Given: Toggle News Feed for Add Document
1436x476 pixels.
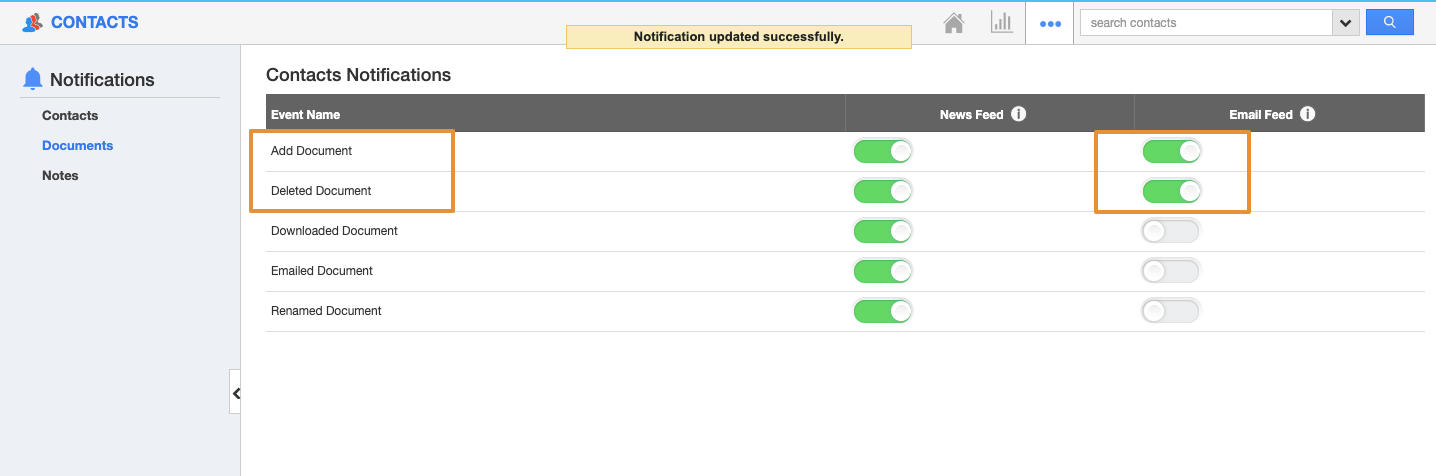Looking at the screenshot, I should (x=883, y=151).
